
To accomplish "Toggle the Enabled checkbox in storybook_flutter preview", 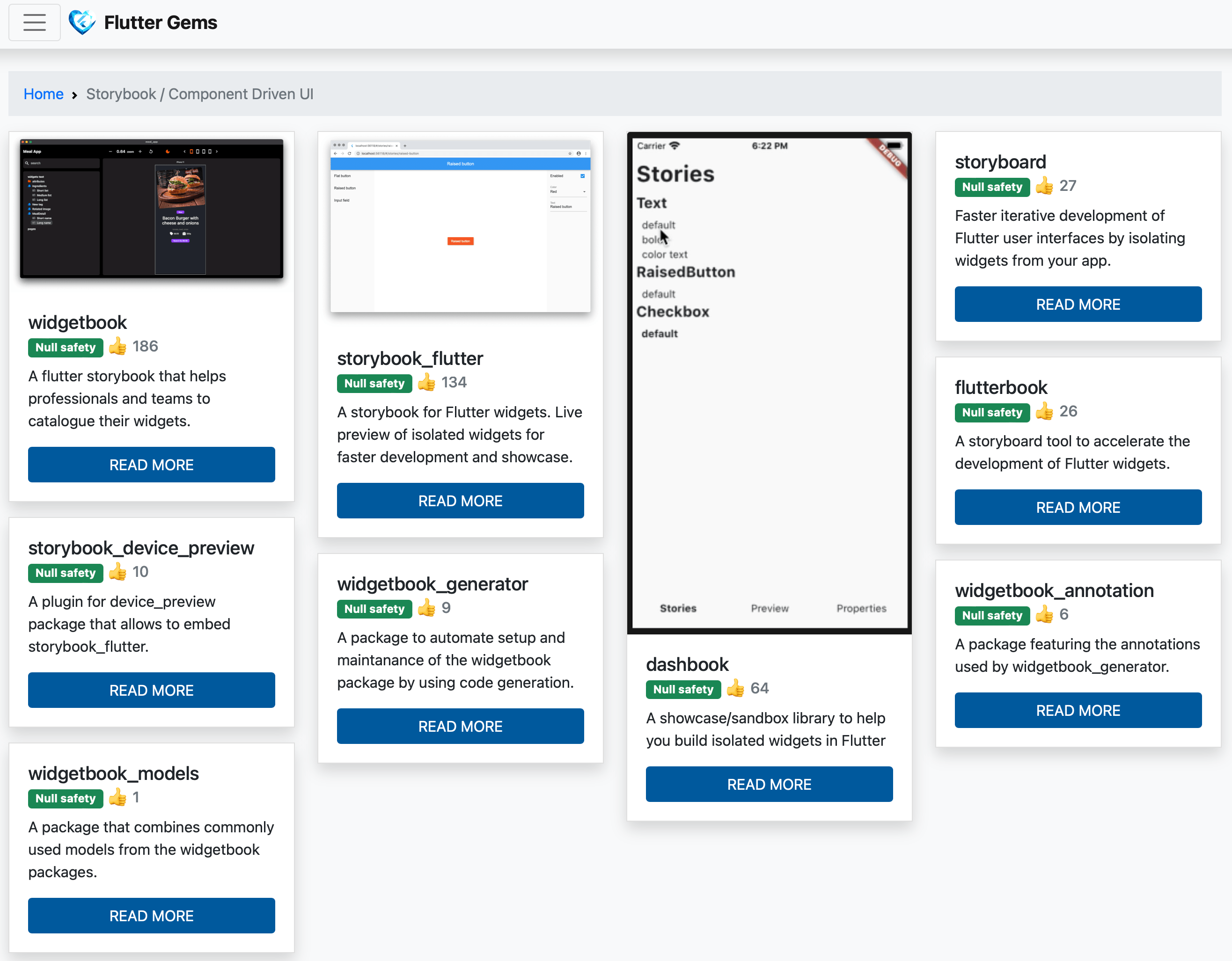I will click(x=583, y=175).
